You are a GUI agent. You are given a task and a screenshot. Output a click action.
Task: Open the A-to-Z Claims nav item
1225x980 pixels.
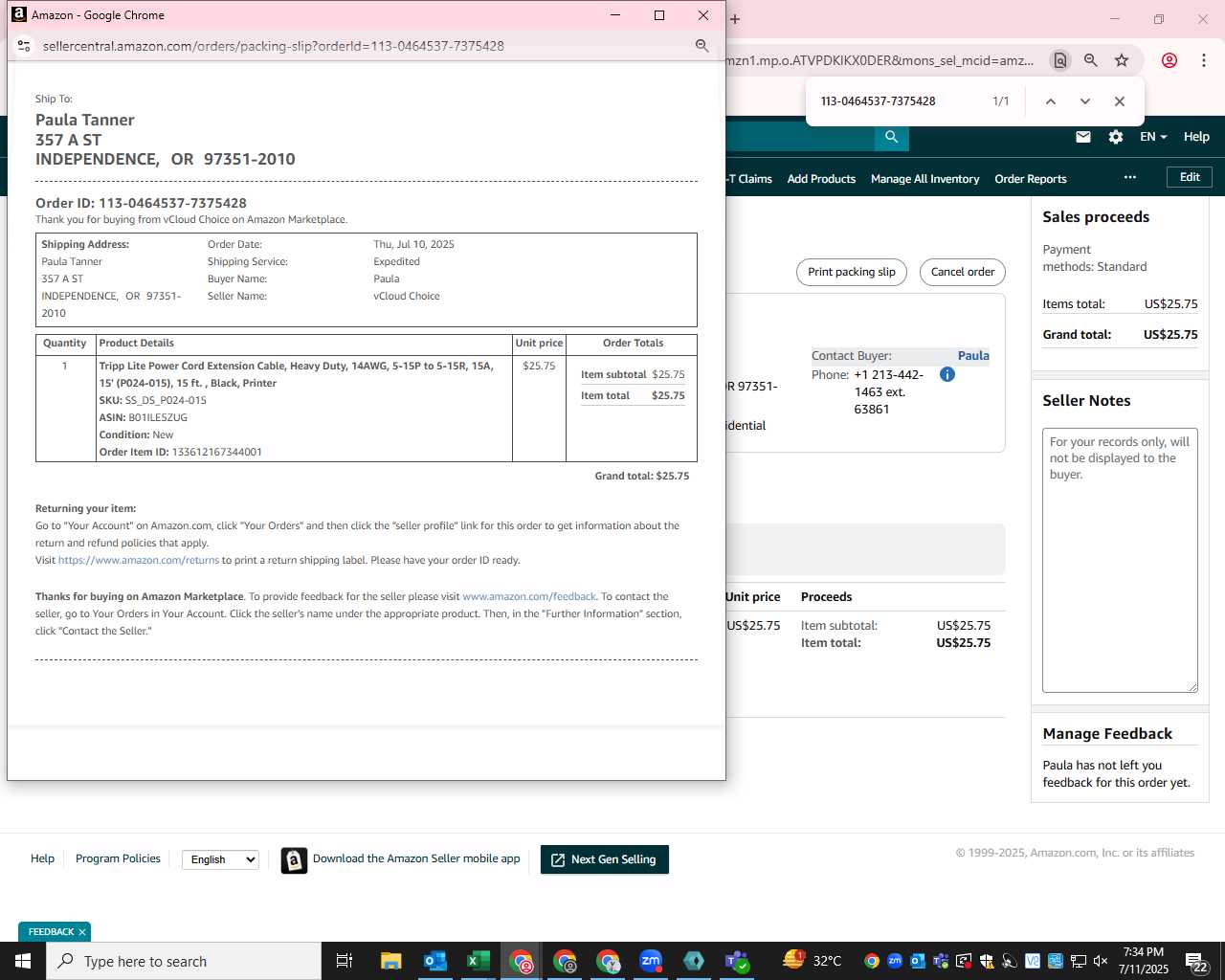point(749,179)
